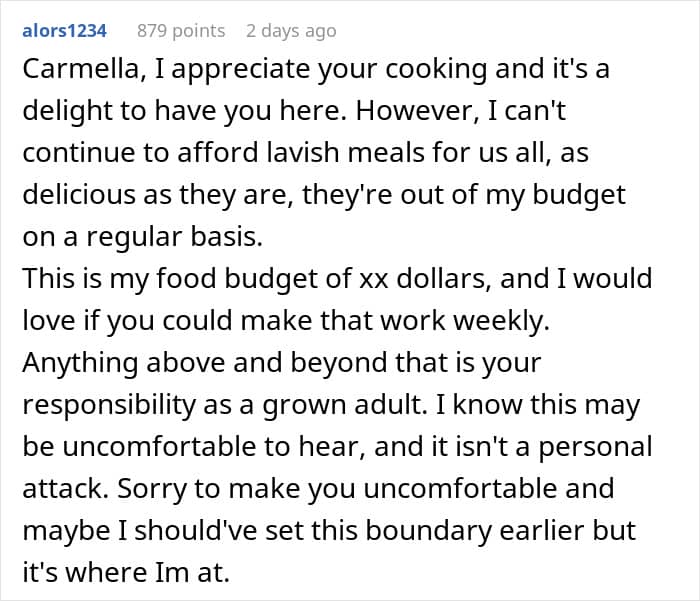The width and height of the screenshot is (700, 601).
Task: Click the 879 points score
Action: (181, 31)
